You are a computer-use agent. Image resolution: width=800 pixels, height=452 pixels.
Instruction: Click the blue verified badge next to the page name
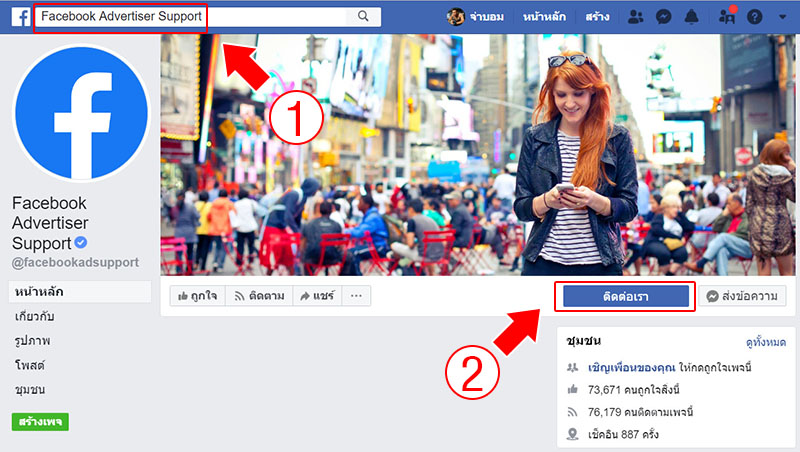click(81, 243)
